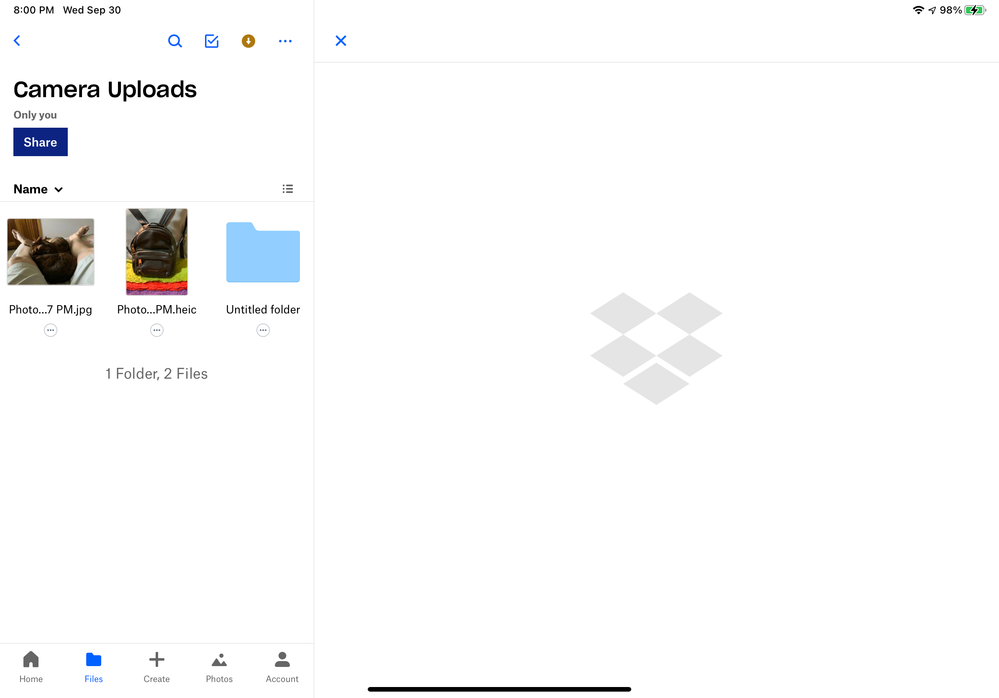Go back using the left chevron
The image size is (999, 698).
[x=17, y=41]
